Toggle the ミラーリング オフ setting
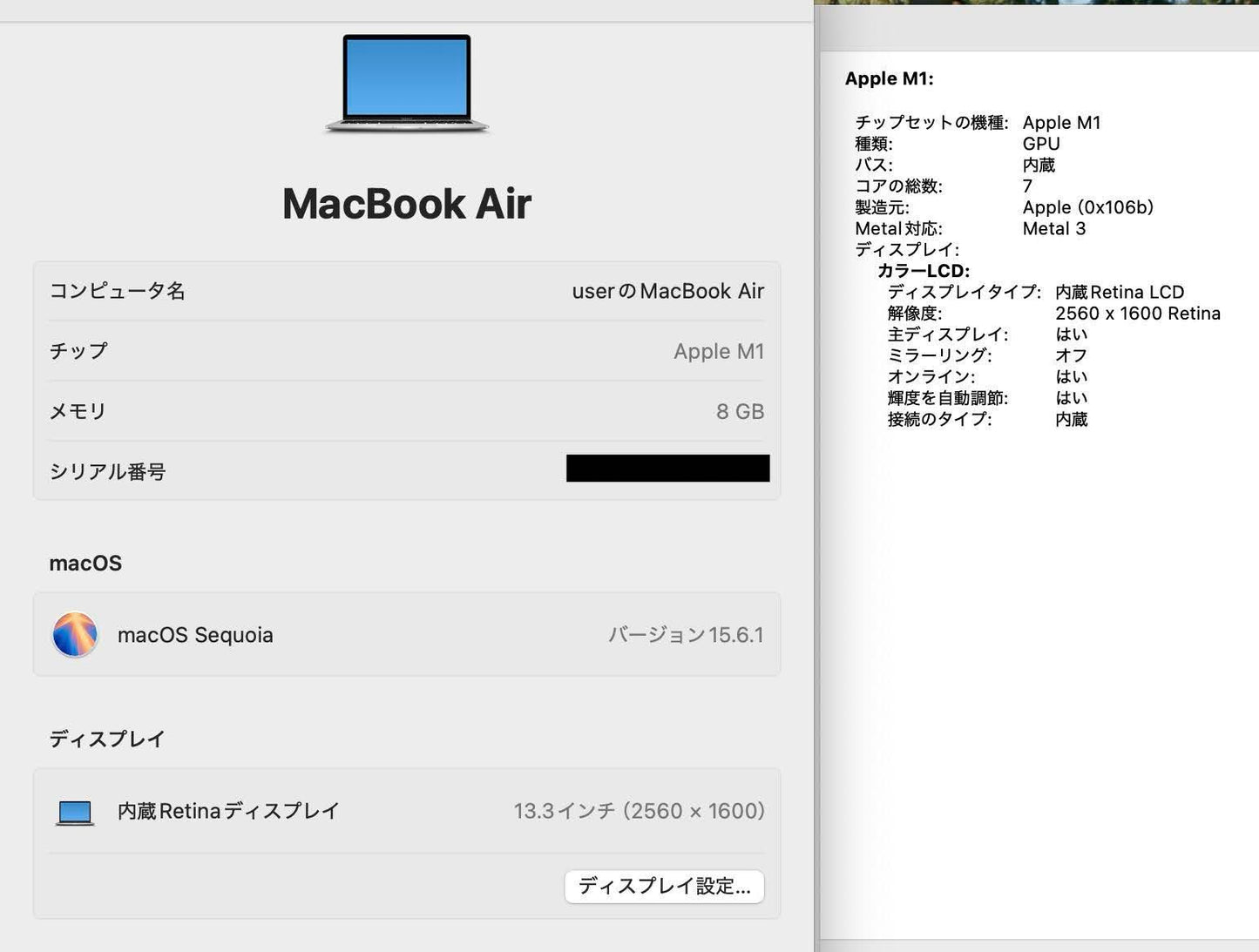The width and height of the screenshot is (1259, 952). click(x=1069, y=354)
